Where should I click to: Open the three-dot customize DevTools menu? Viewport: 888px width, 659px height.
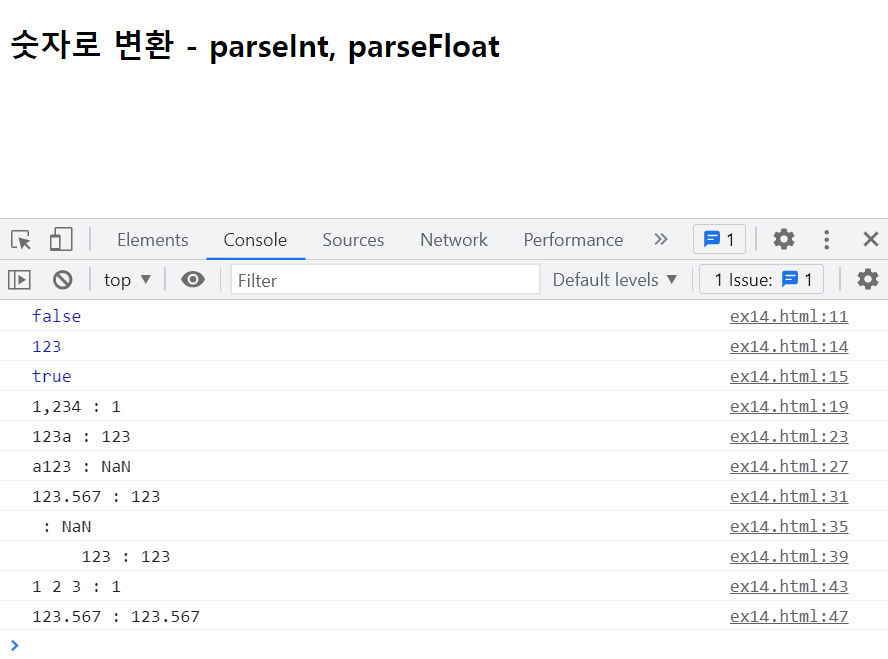(x=826, y=239)
